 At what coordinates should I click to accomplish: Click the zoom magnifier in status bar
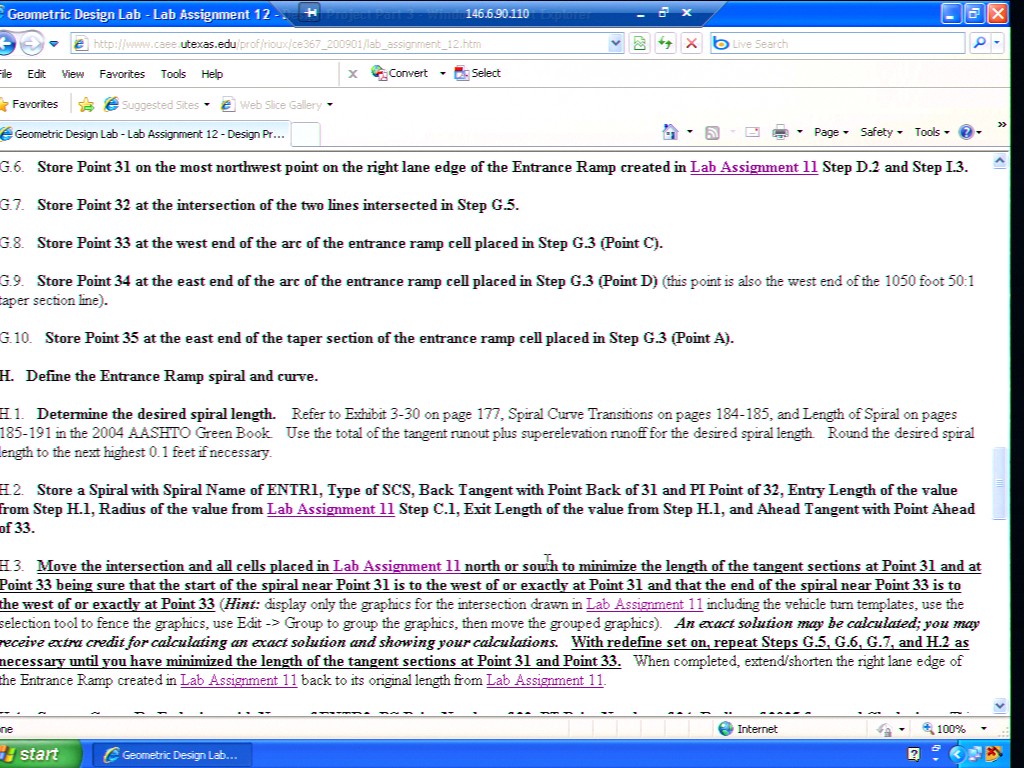pos(928,729)
